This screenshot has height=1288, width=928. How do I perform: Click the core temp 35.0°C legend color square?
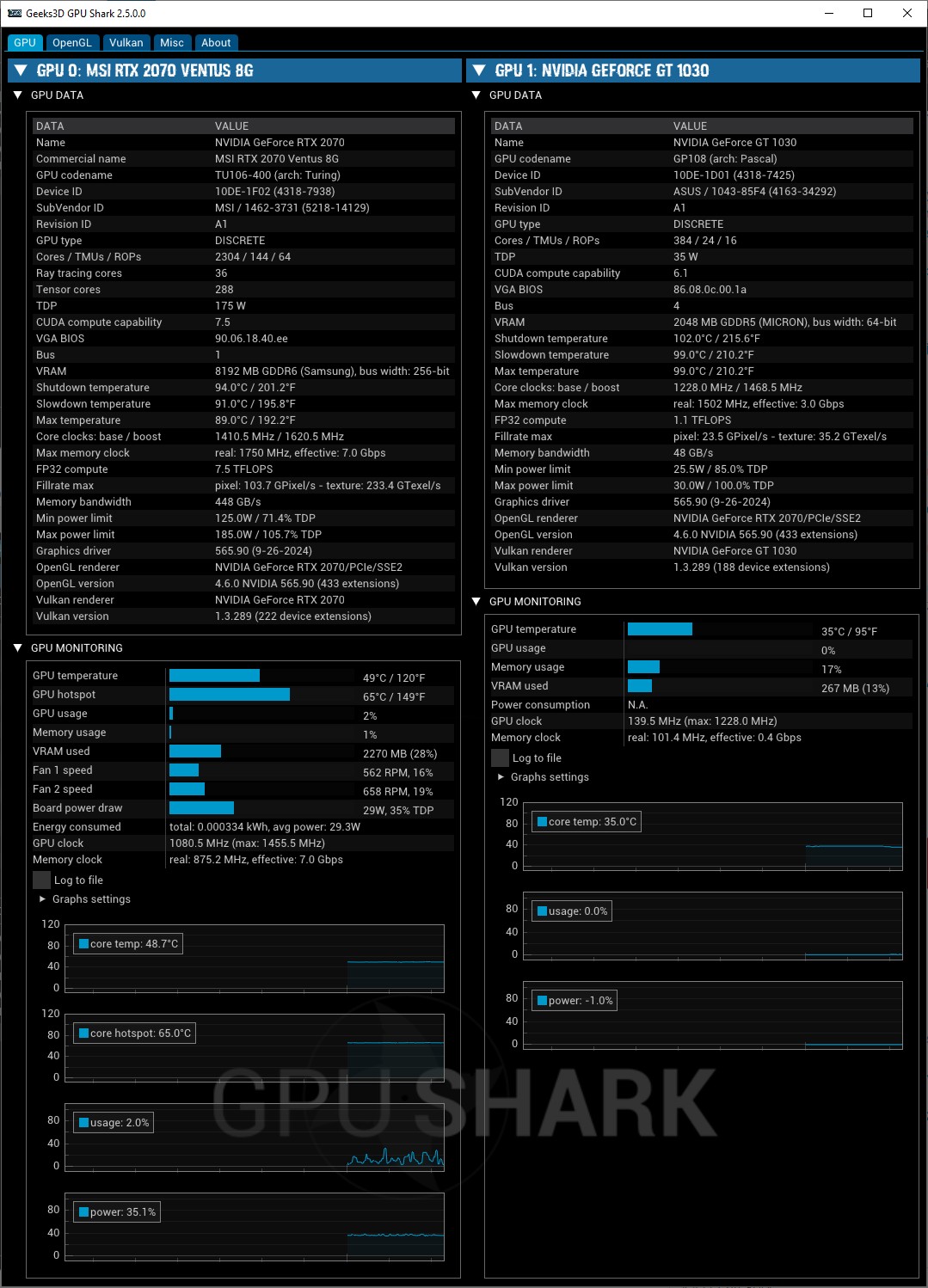tap(543, 822)
